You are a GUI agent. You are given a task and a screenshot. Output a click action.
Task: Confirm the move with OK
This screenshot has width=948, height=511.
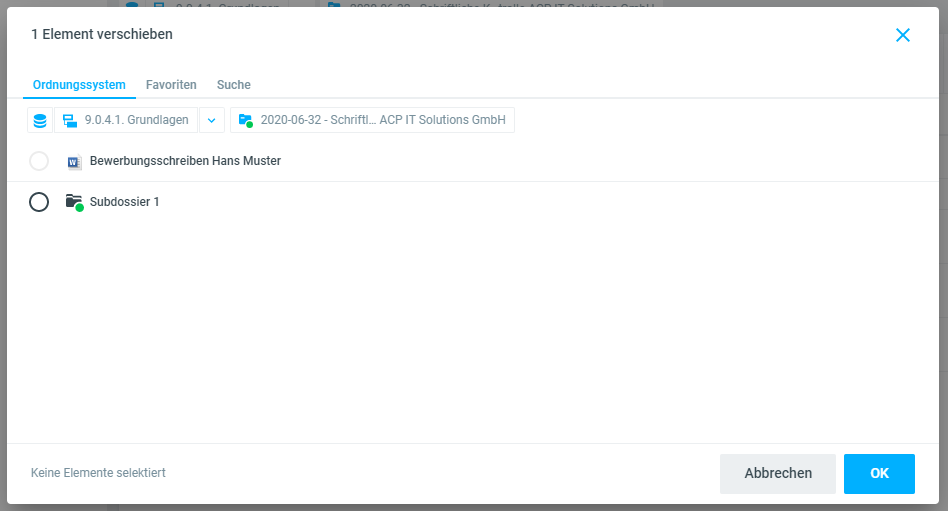coord(879,473)
